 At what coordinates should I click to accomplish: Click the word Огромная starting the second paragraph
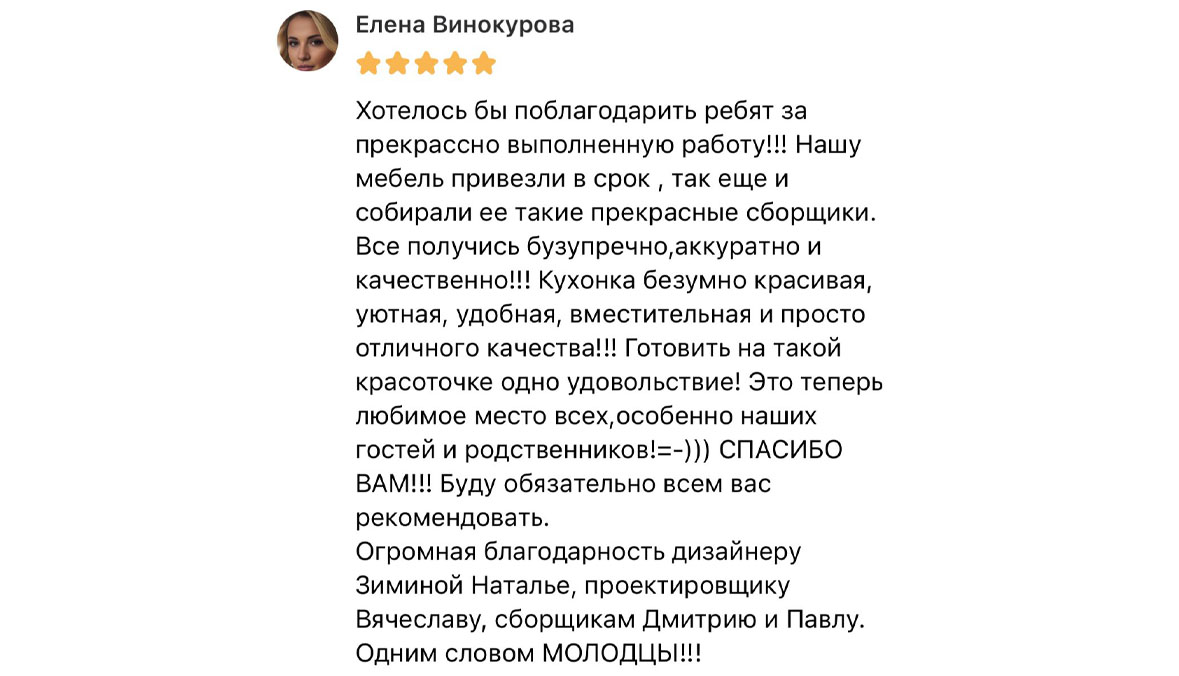(x=416, y=551)
